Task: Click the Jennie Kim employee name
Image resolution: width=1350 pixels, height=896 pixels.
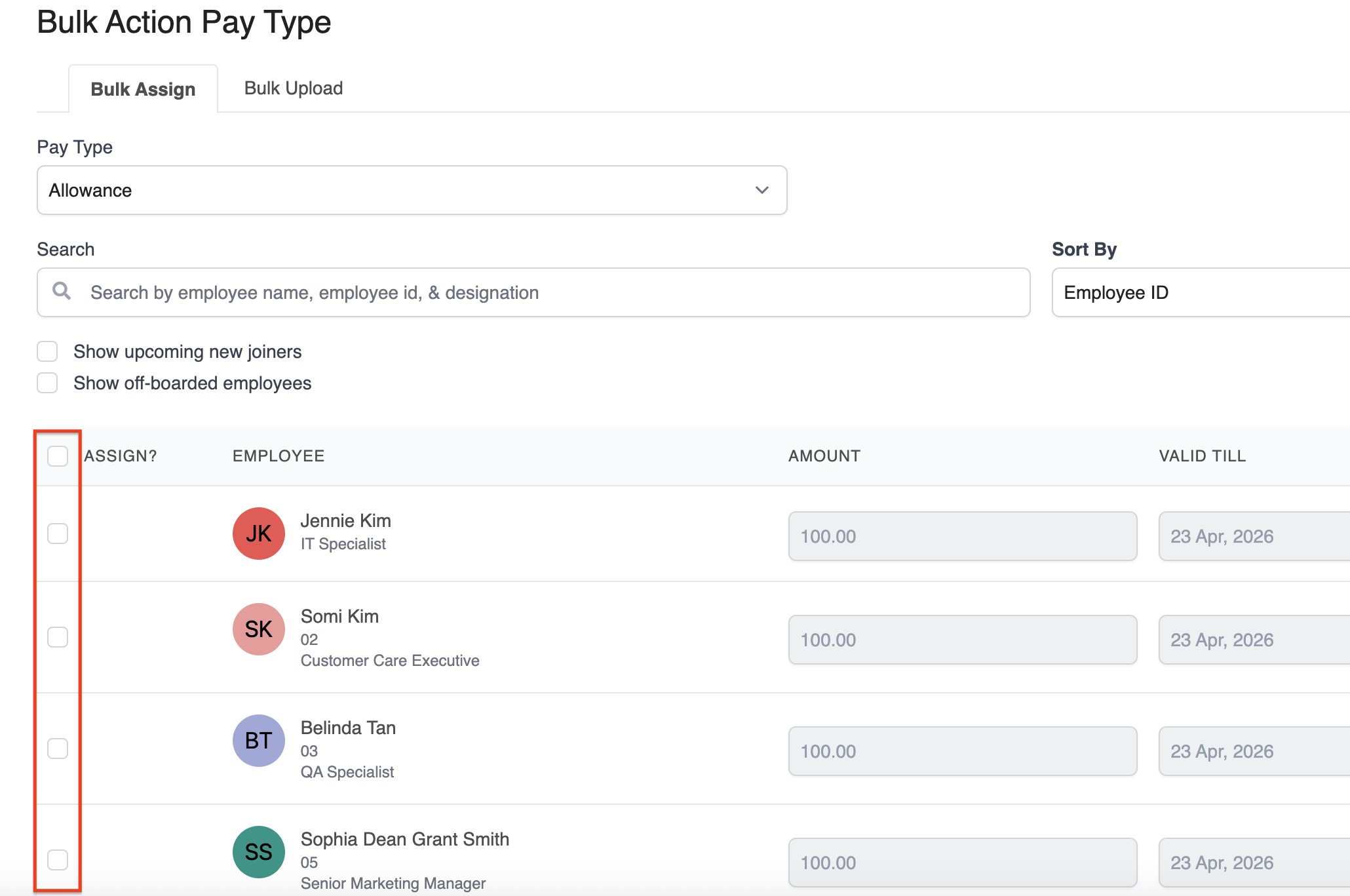Action: coord(345,520)
